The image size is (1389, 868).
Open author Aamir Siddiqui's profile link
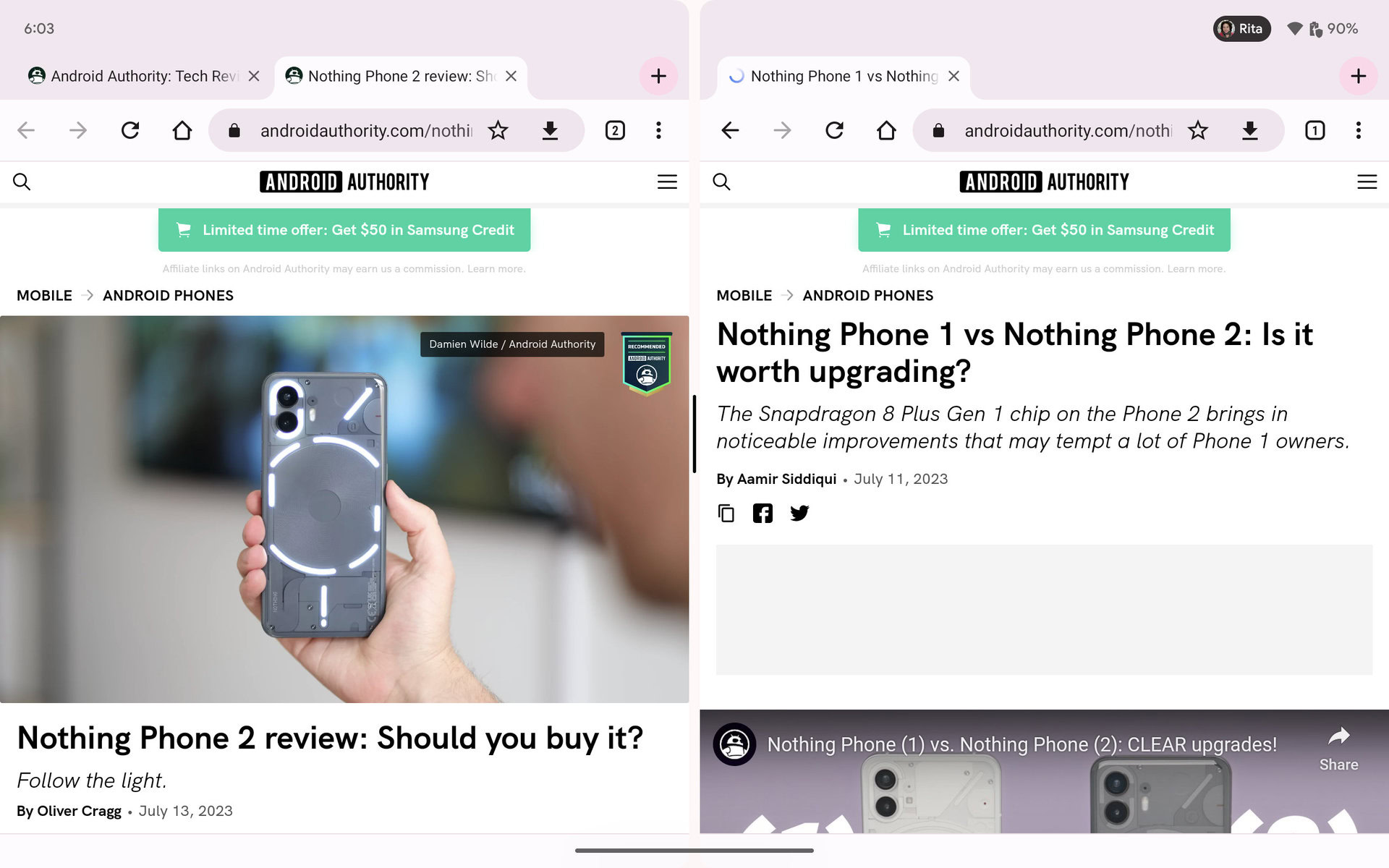786,479
